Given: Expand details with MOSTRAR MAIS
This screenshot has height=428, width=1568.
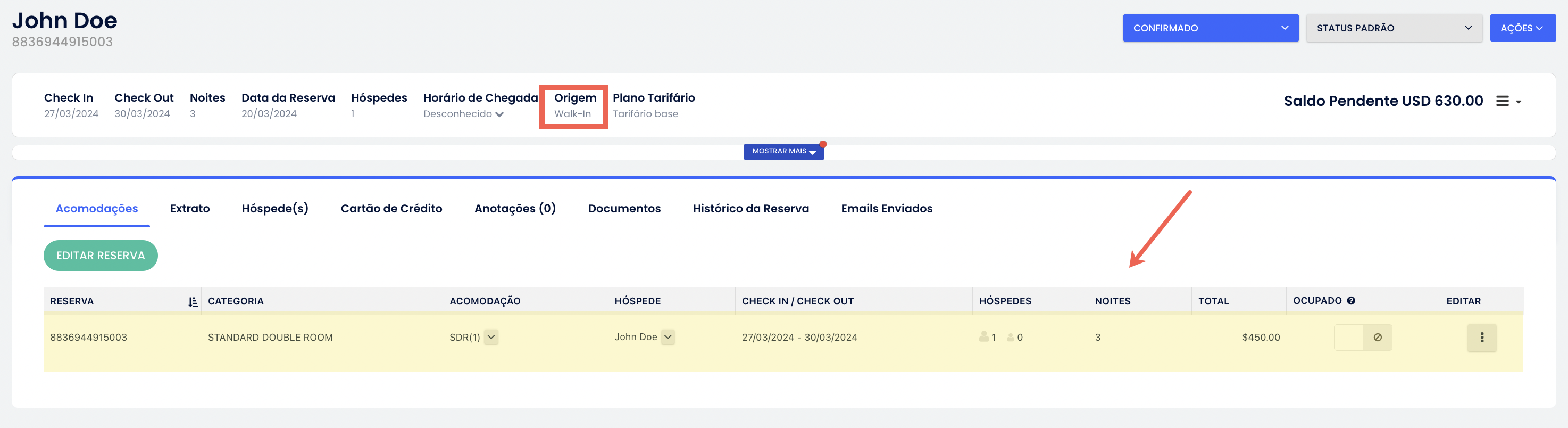Looking at the screenshot, I should pos(783,151).
